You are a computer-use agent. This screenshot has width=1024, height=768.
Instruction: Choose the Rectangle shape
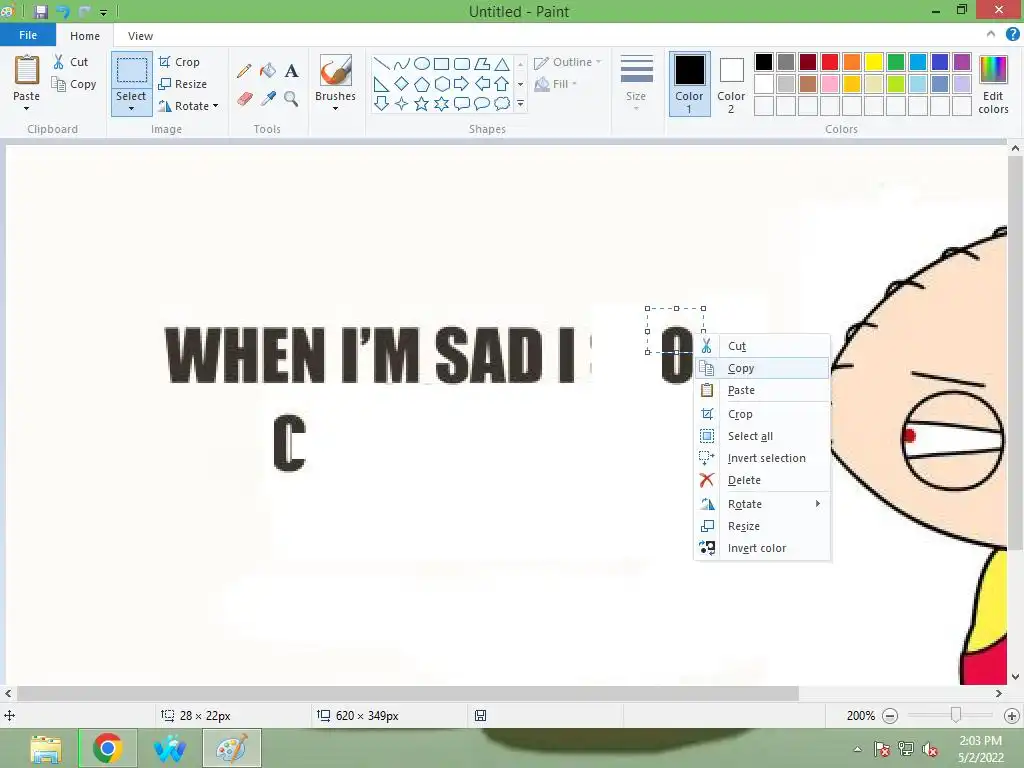coord(441,63)
